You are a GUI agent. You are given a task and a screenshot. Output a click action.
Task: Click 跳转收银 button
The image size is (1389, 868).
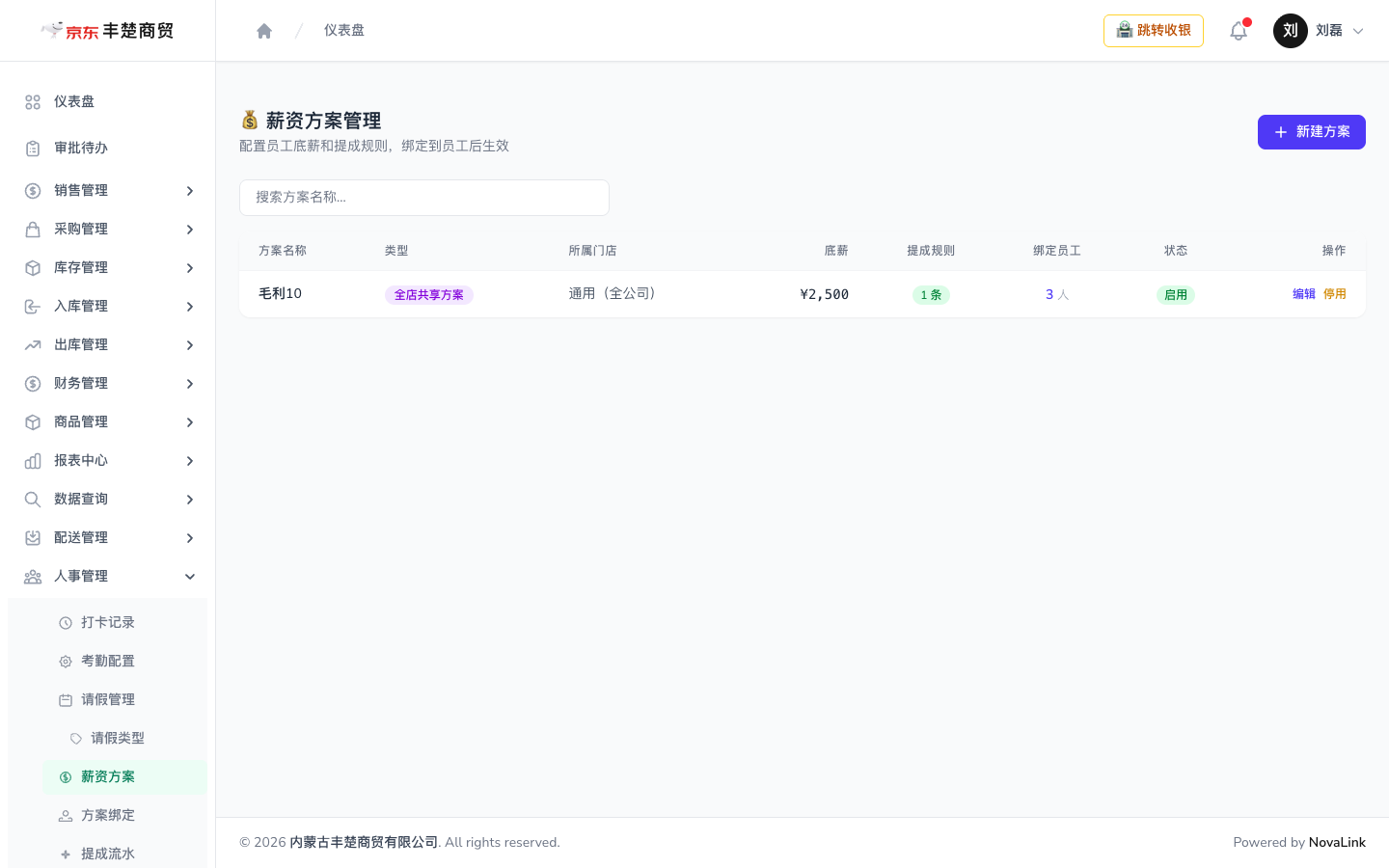pos(1154,31)
